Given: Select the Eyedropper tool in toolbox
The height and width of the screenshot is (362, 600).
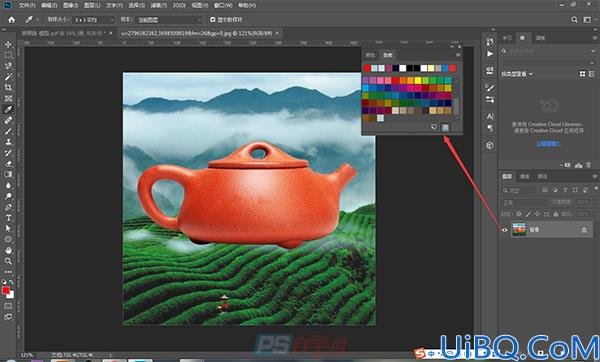Looking at the screenshot, I should 8,109.
